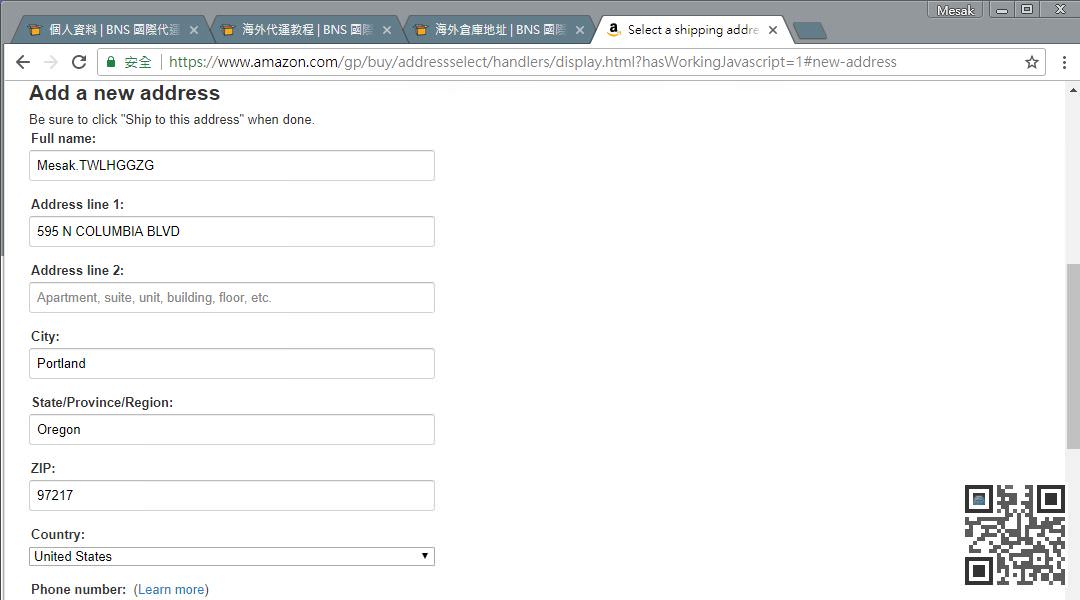The height and width of the screenshot is (600, 1080).
Task: Click the browser back arrow
Action: pos(23,62)
